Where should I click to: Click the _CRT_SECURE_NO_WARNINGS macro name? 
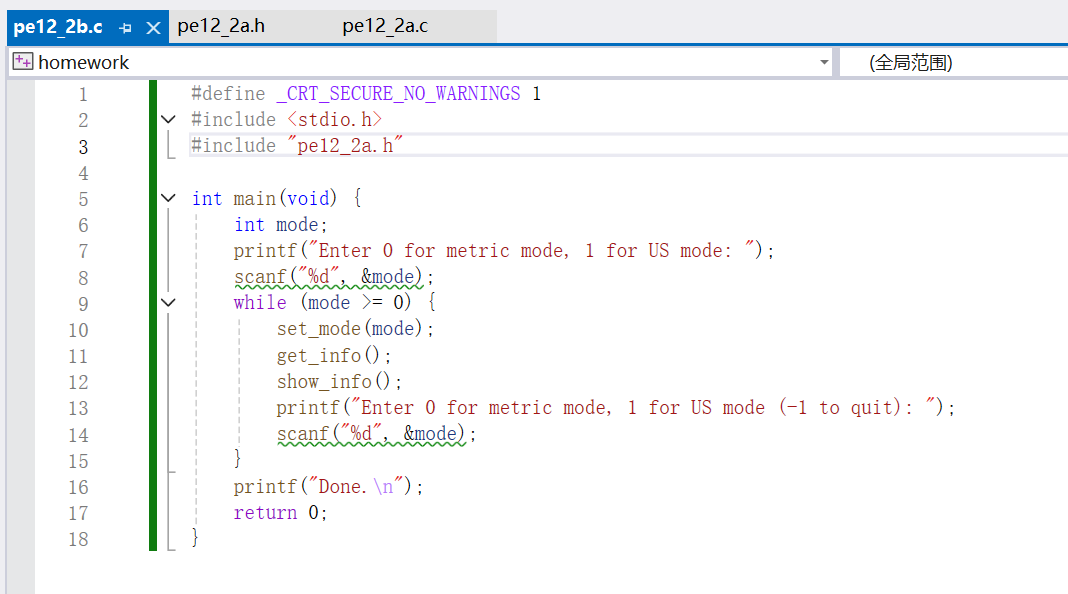coord(398,93)
